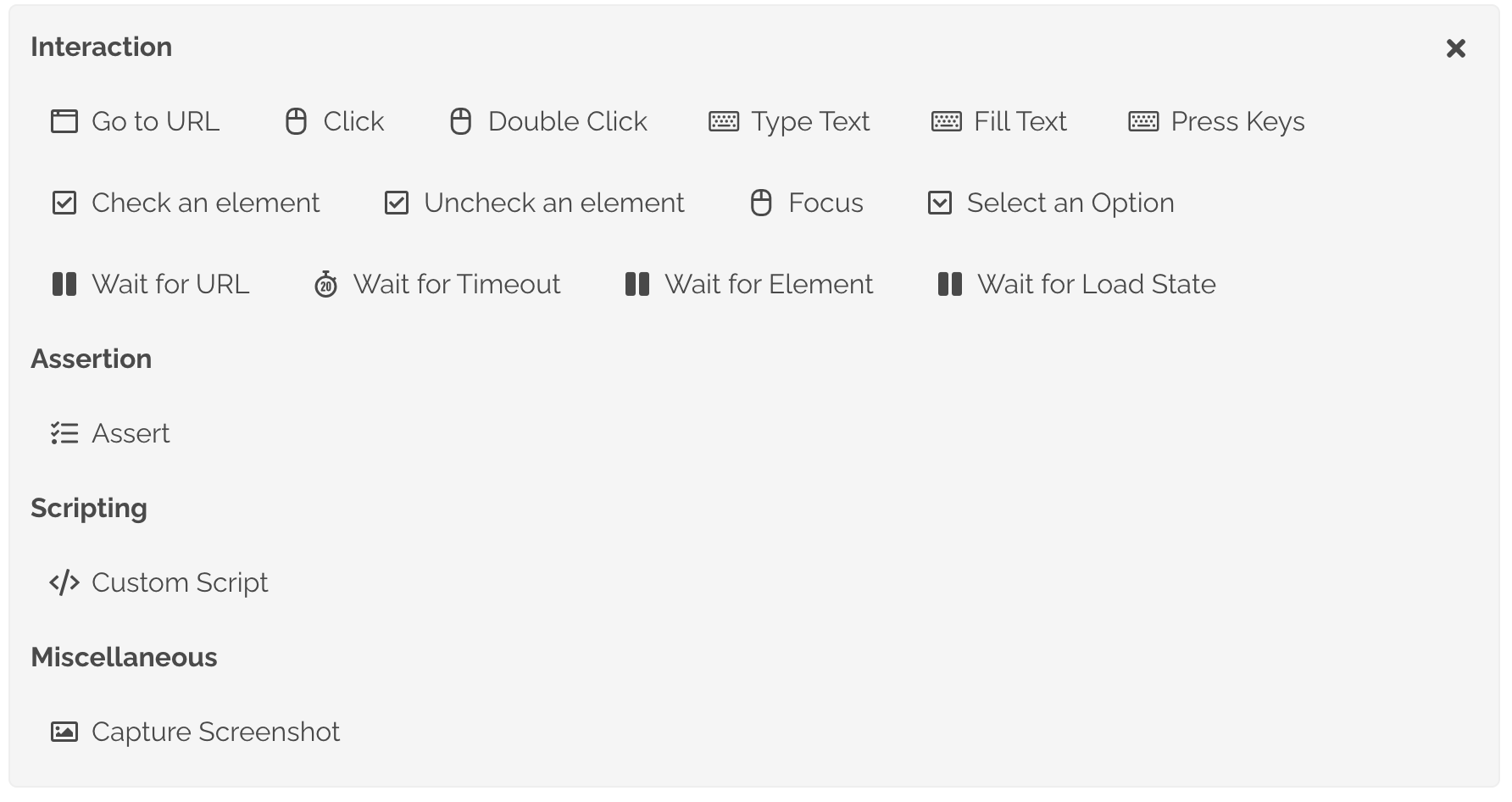Choose the Double Click action
This screenshot has width=1512, height=802.
[549, 121]
